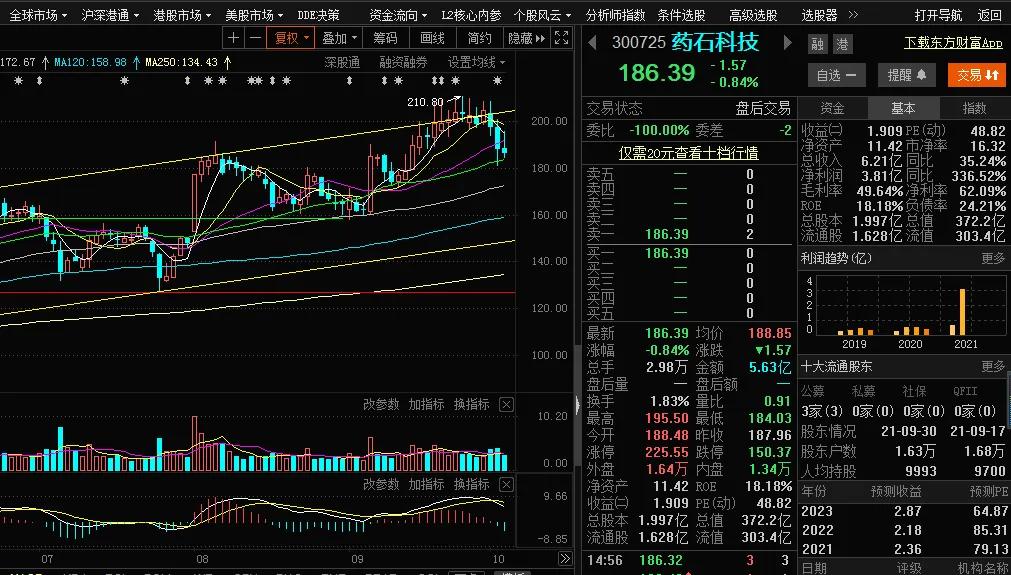
Task: Click the MA120:158.98 indicator label
Action: pos(90,63)
